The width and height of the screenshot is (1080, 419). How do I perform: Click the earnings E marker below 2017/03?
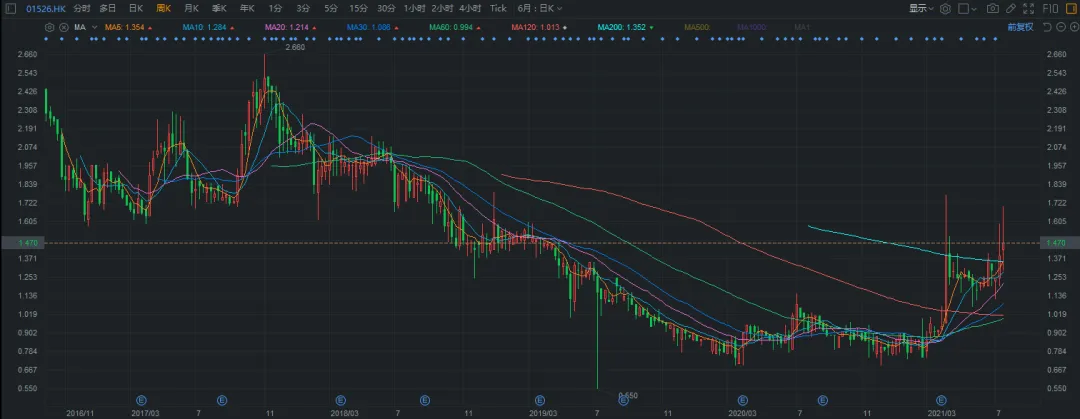pos(141,399)
